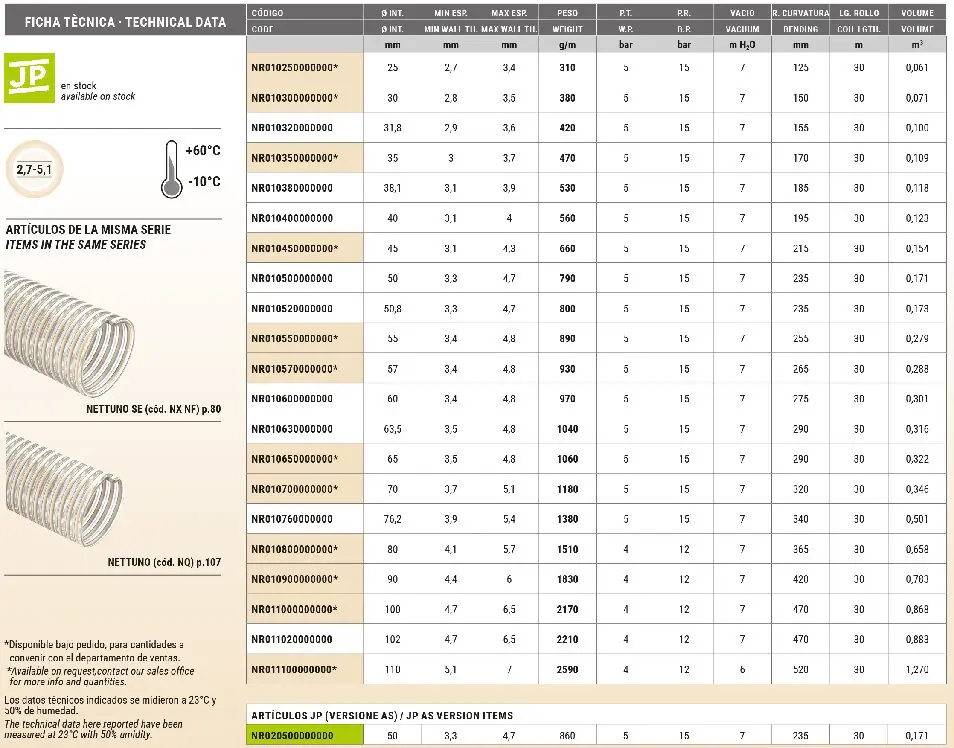Click the 2590 weight value

(566, 669)
